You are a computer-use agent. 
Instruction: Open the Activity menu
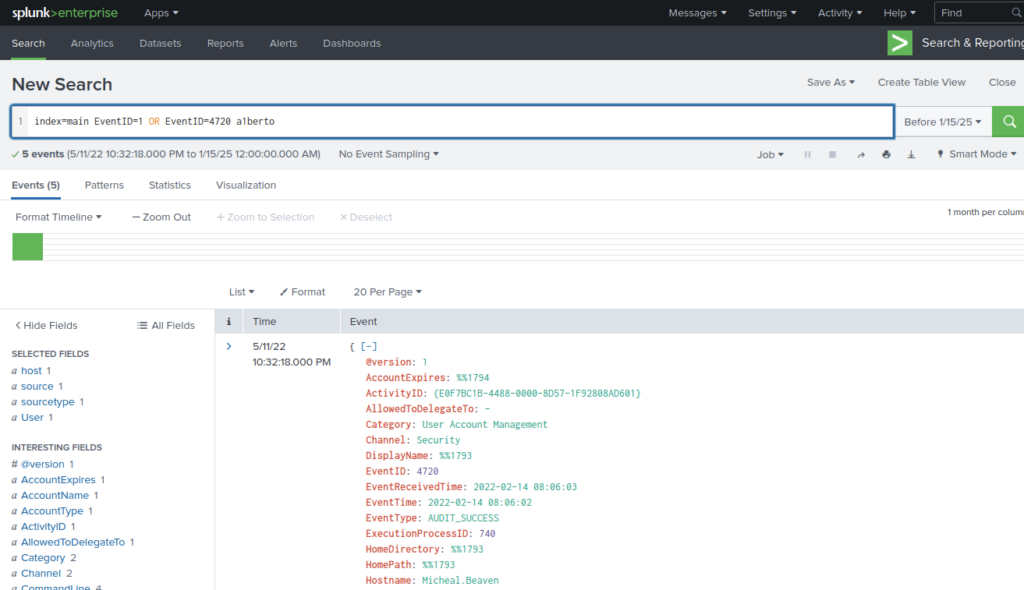click(840, 13)
